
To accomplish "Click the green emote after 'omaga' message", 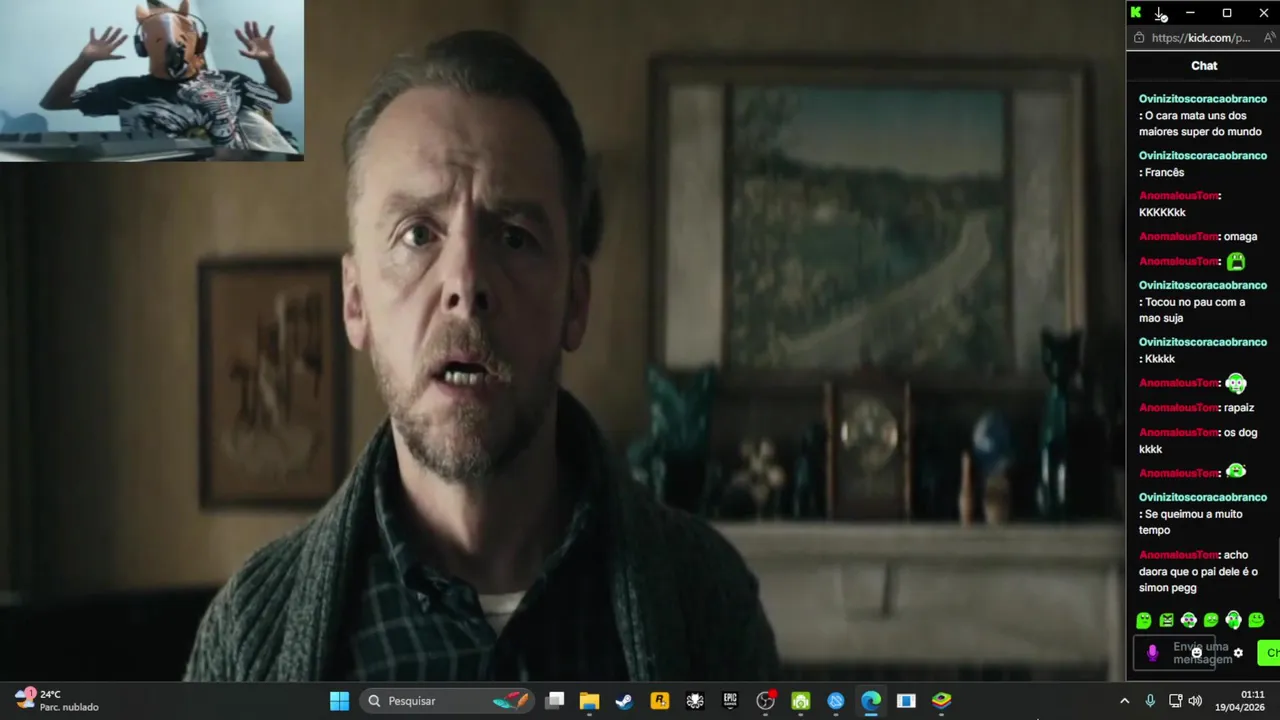I will pyautogui.click(x=1236, y=261).
